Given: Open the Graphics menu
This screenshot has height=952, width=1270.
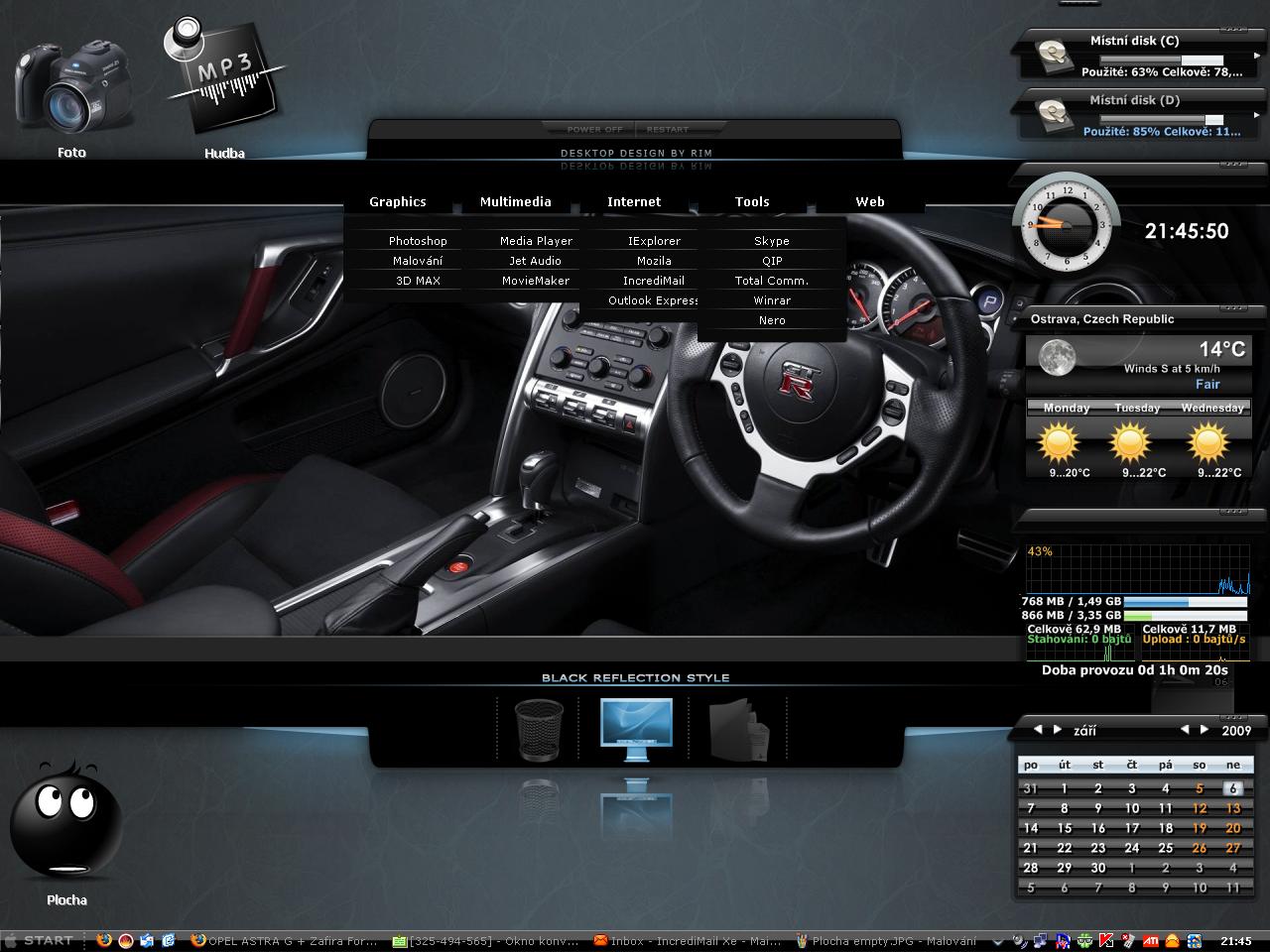Looking at the screenshot, I should coord(398,201).
